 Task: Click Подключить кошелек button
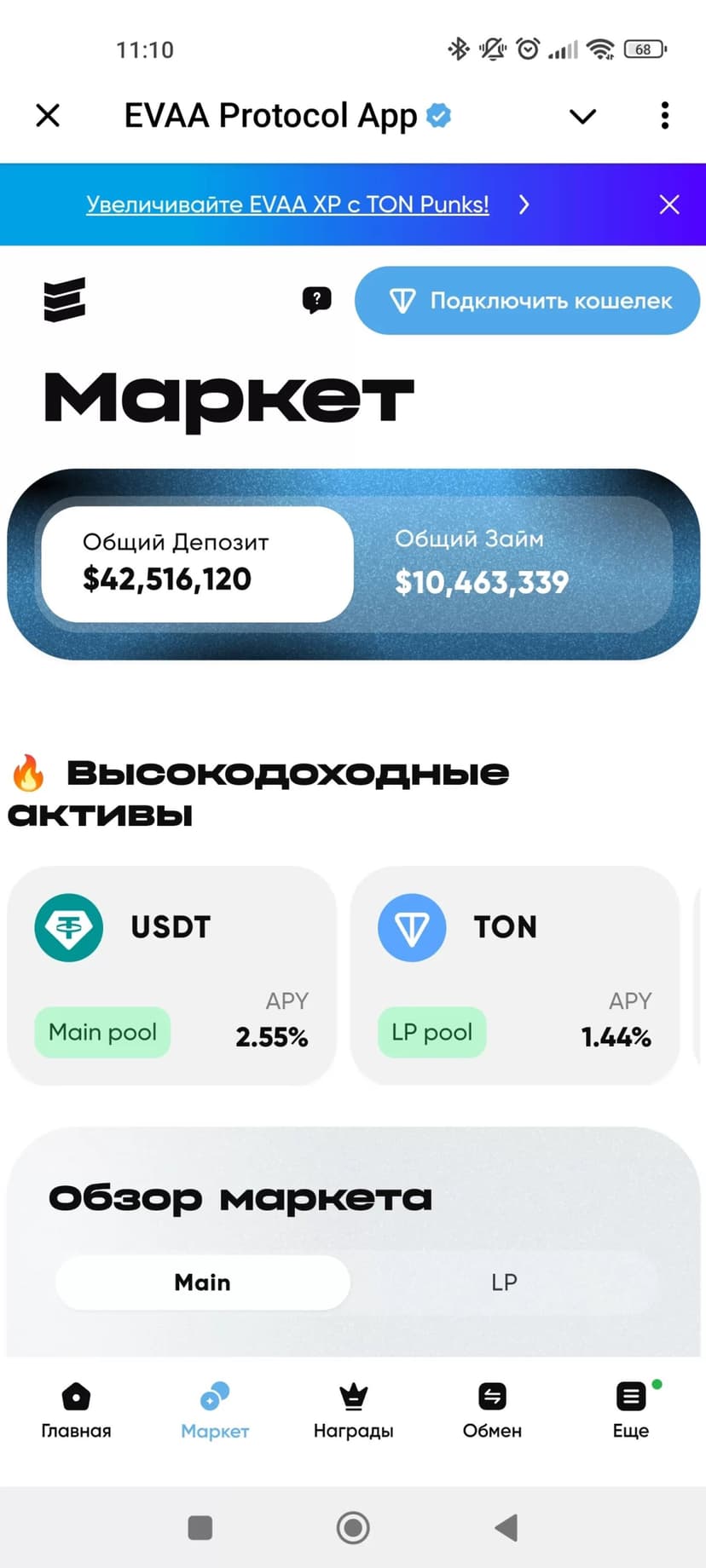527,300
